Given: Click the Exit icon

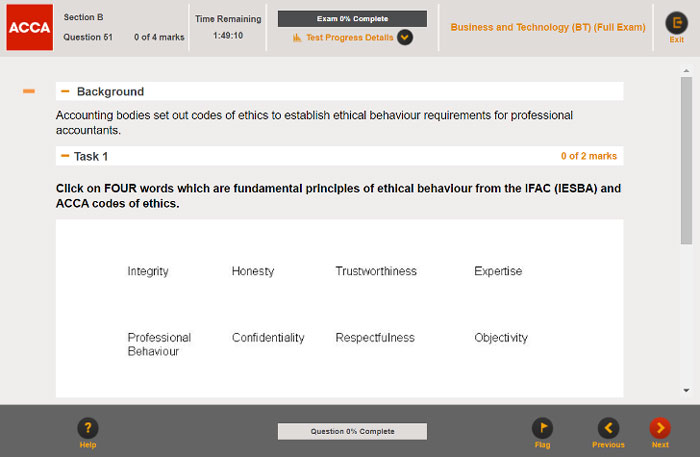Looking at the screenshot, I should pos(676,24).
